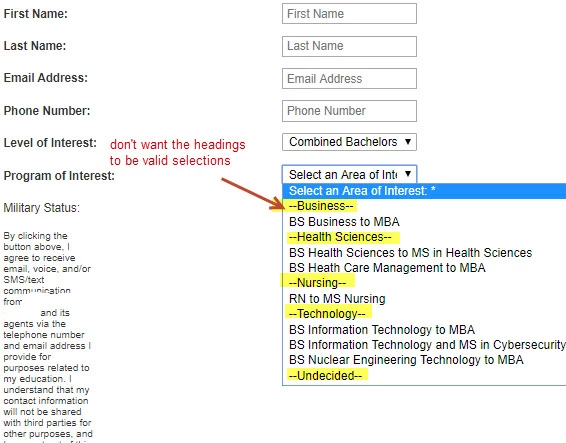Select BS Information Technology and MS Cybersecurity

tap(424, 344)
